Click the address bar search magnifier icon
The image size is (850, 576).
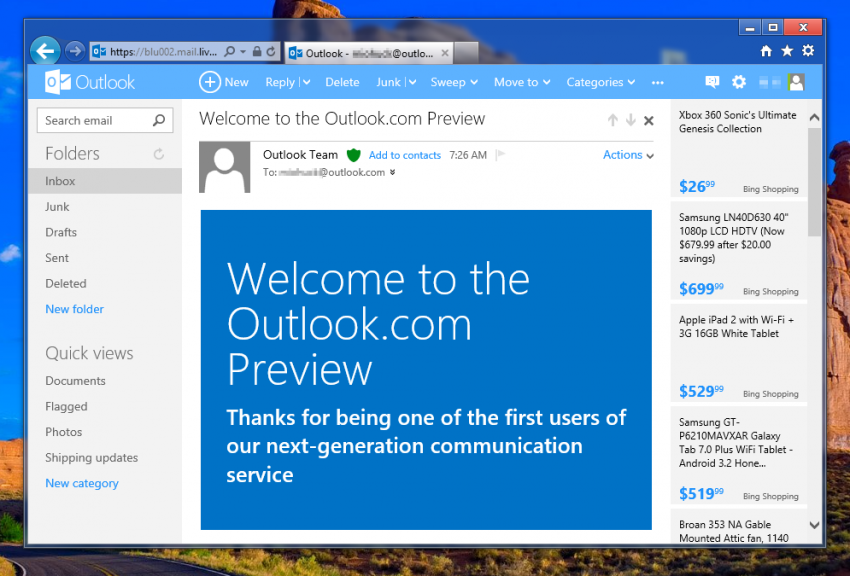tap(230, 51)
